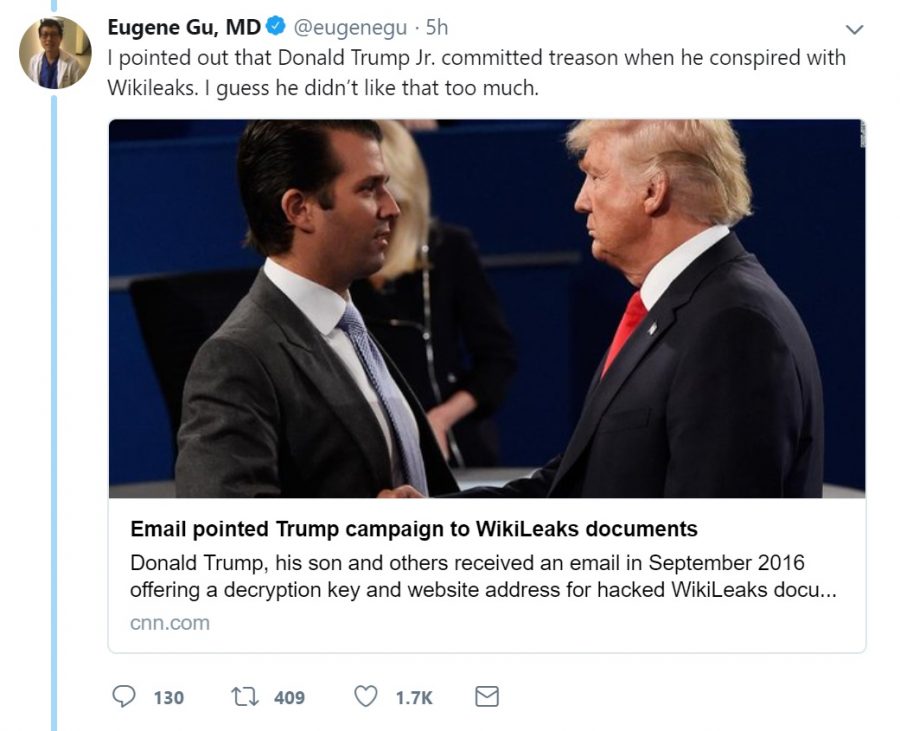900x731 pixels.
Task: Retweet this tweet via the retweet icon
Action: 245,697
